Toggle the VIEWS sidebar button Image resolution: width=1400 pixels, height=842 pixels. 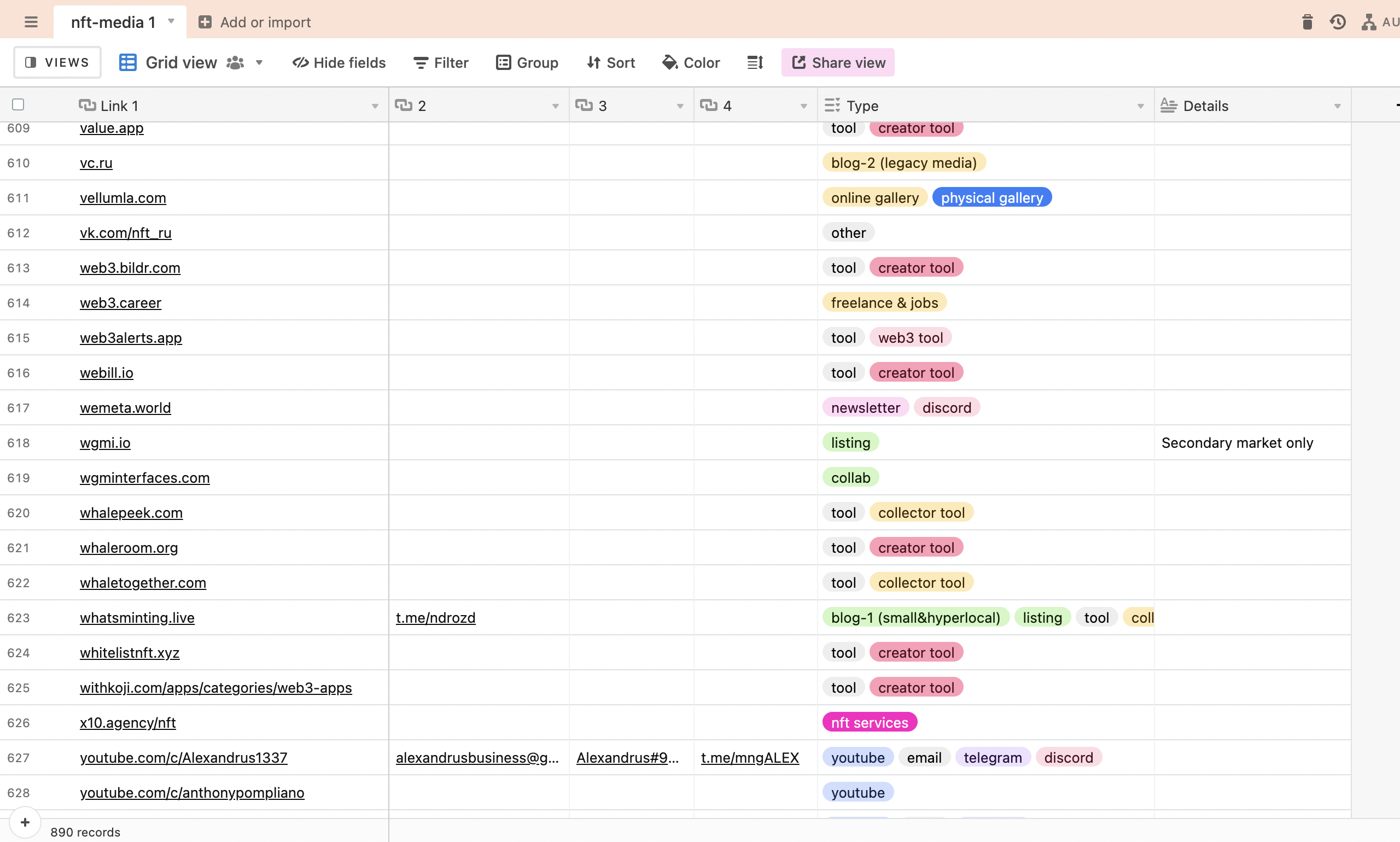click(57, 62)
